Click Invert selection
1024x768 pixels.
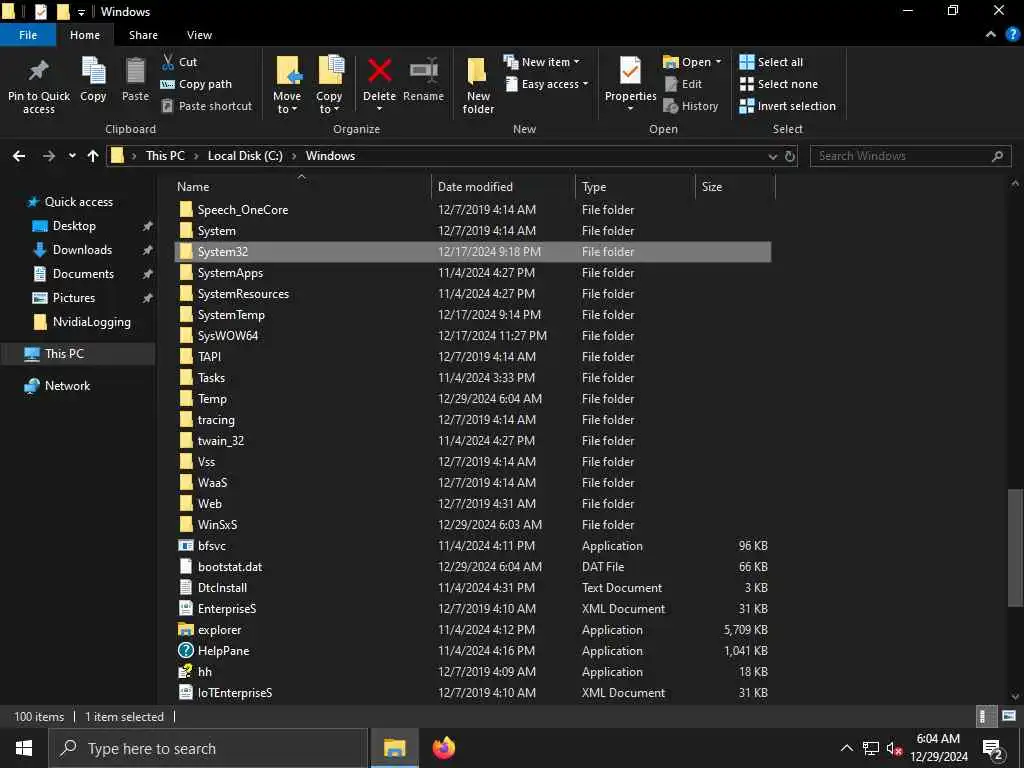[788, 106]
